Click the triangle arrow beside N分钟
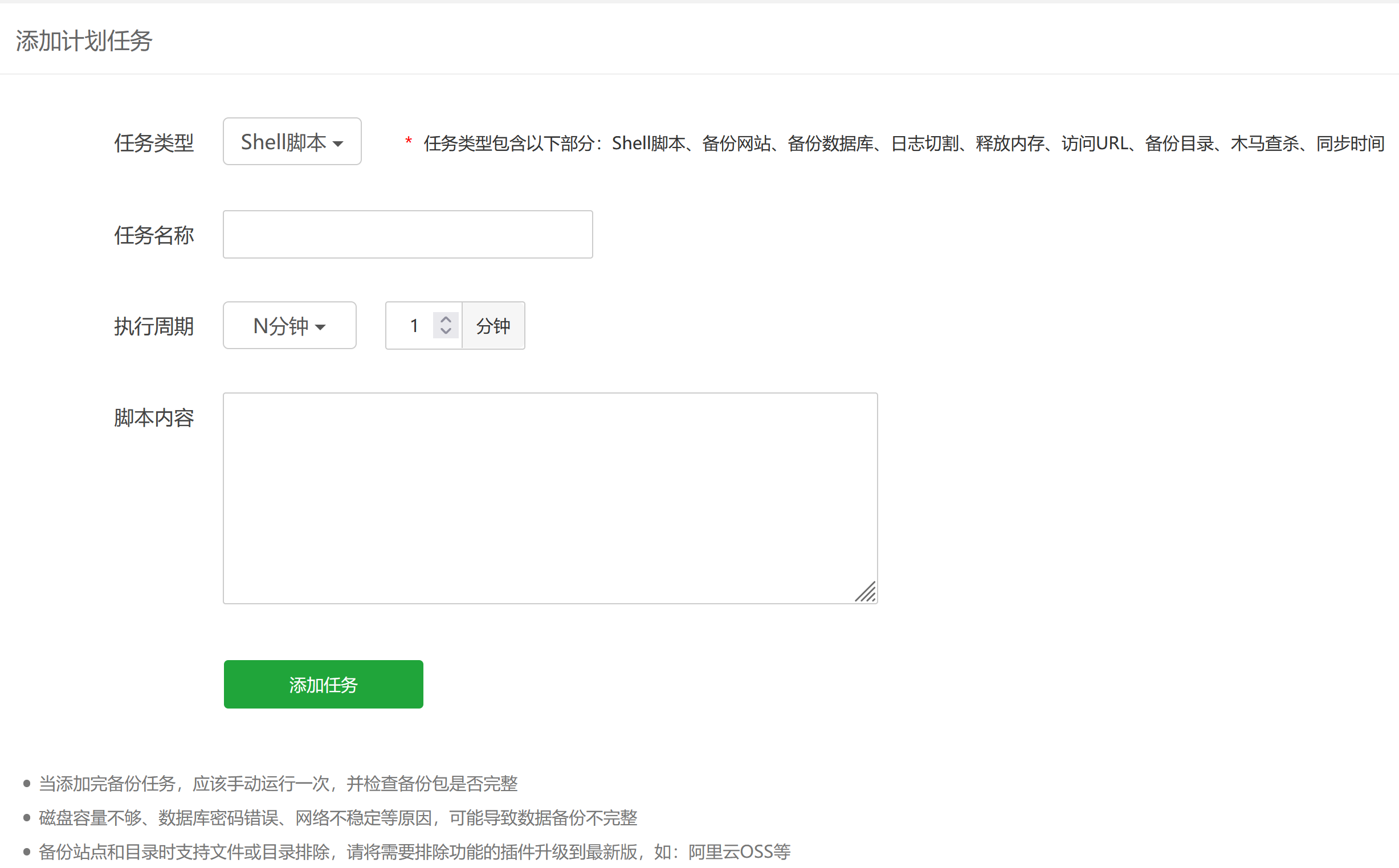The image size is (1399, 868). pyautogui.click(x=320, y=326)
